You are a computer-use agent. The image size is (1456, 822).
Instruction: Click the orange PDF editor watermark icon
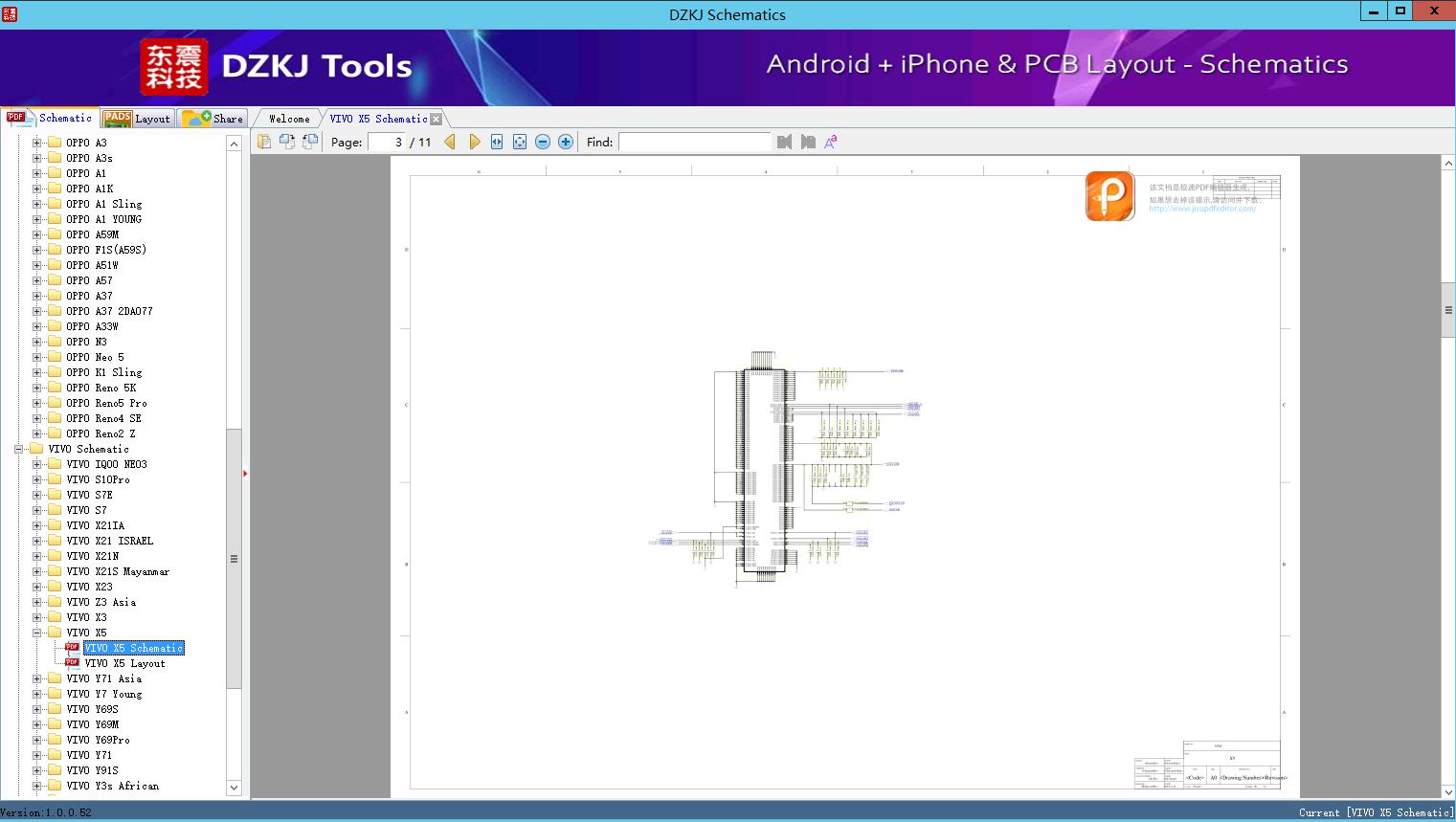1110,195
